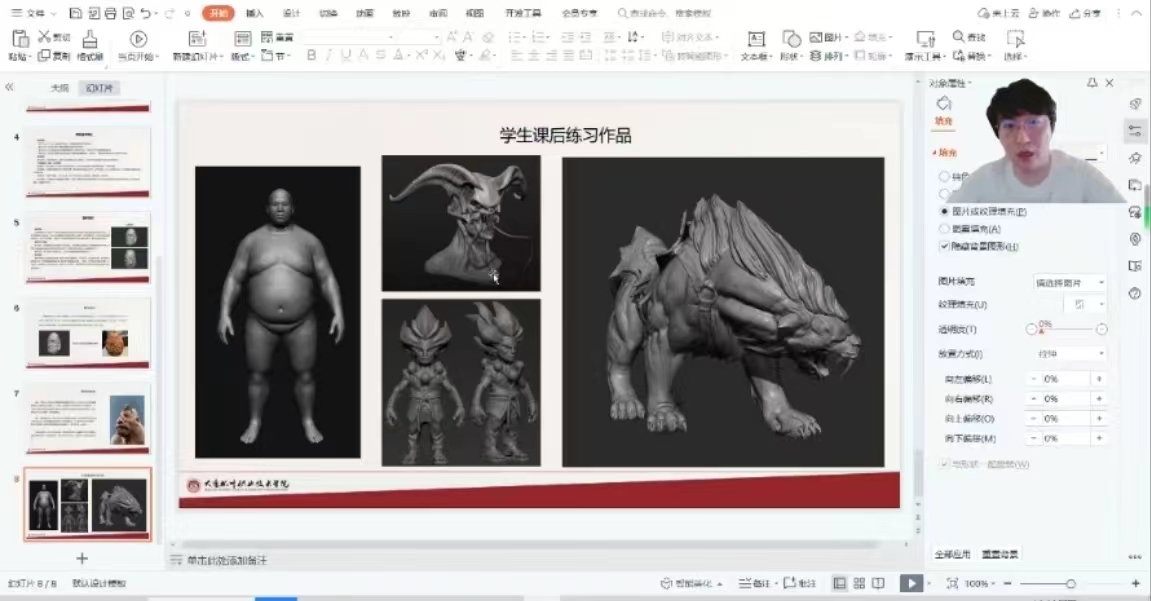Screen dimensions: 1151x601
Task: Click the Text Box icon in ribbon
Action: 756,39
